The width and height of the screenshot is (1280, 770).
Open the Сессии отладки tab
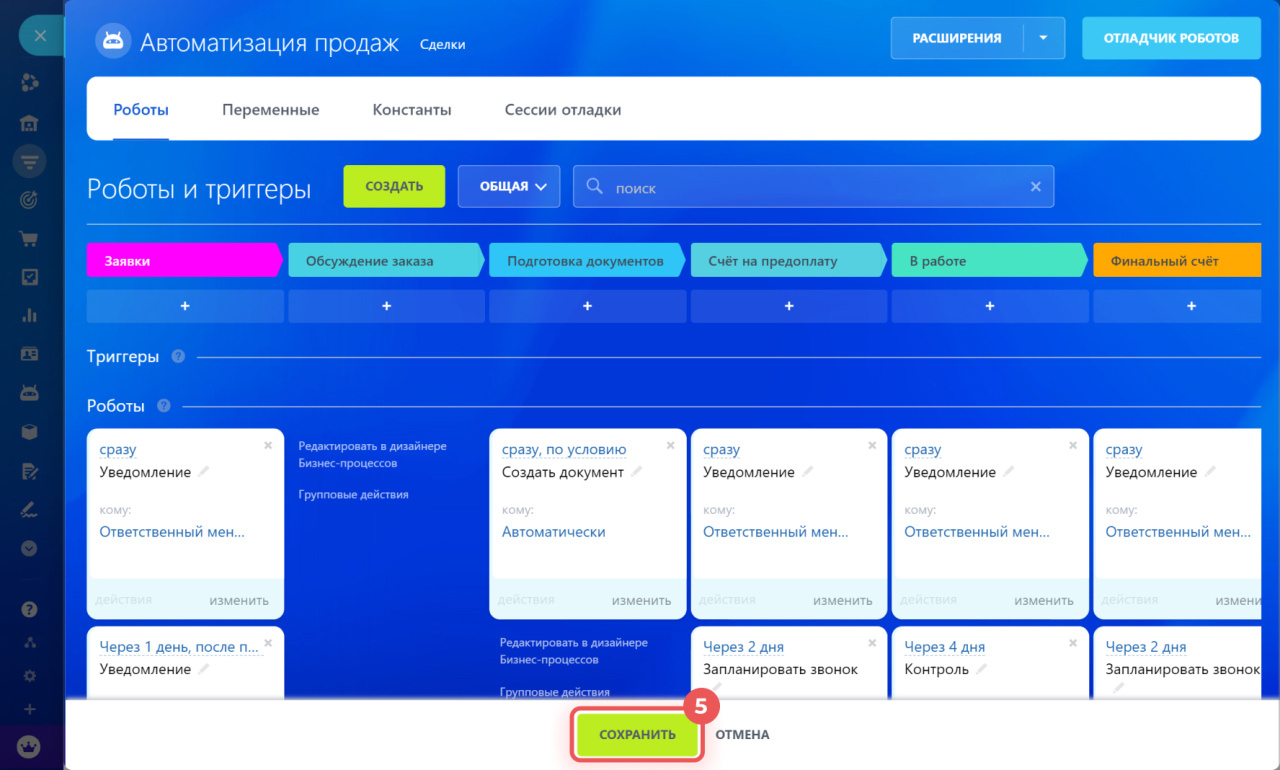tap(562, 110)
